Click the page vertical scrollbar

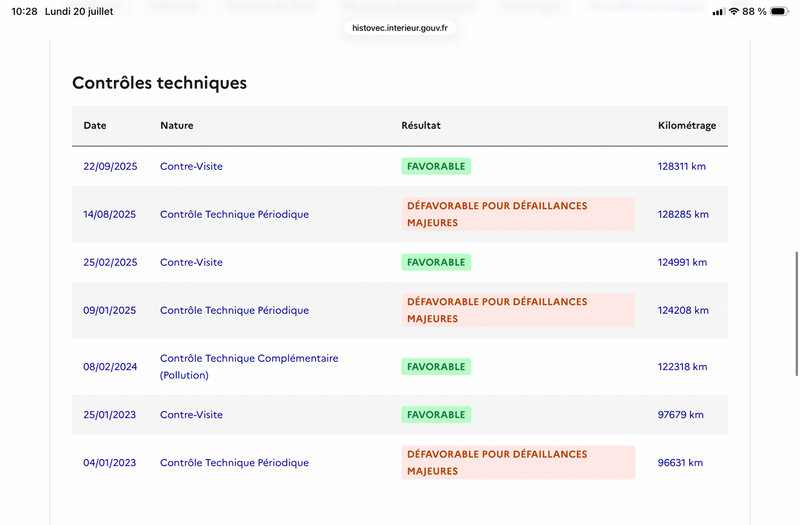tap(796, 313)
